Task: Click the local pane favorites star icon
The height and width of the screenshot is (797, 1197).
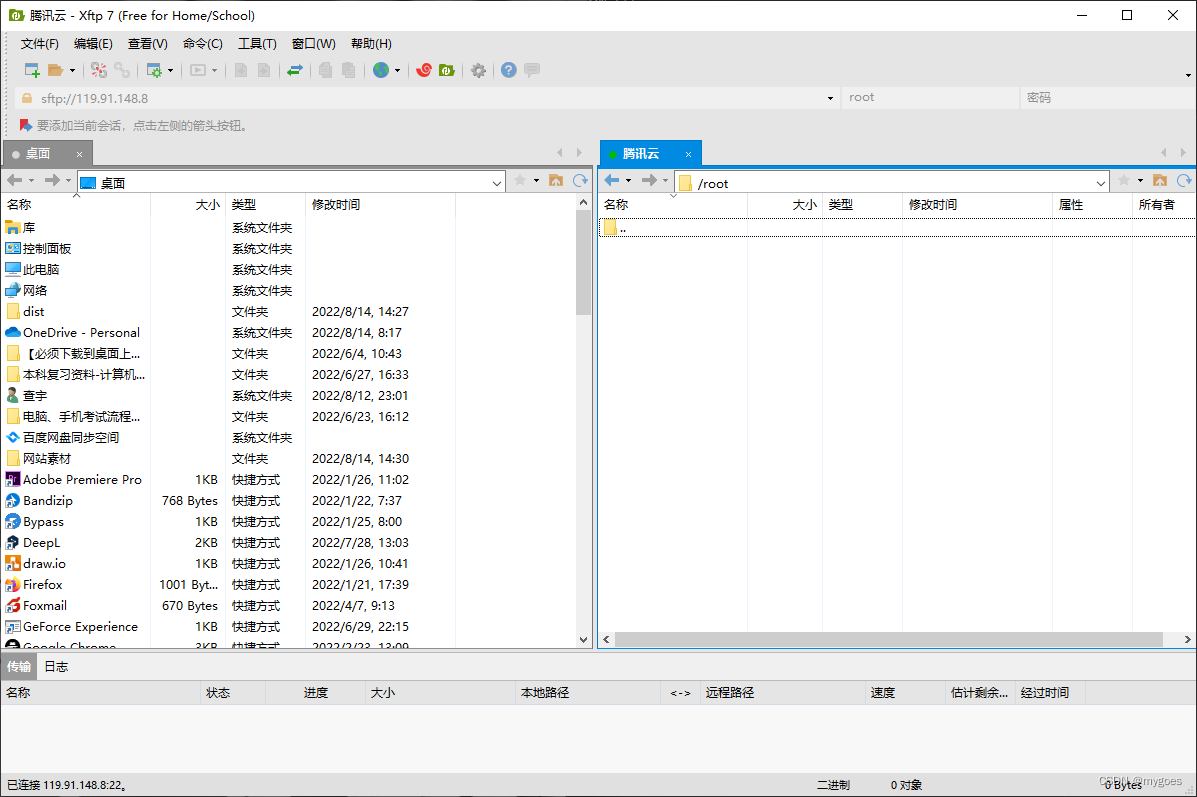Action: pos(520,180)
